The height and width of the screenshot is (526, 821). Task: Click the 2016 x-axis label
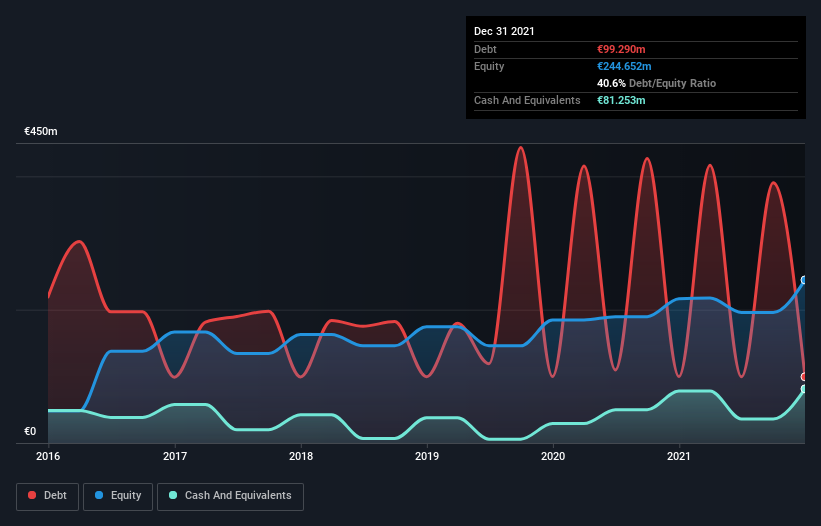coord(48,456)
